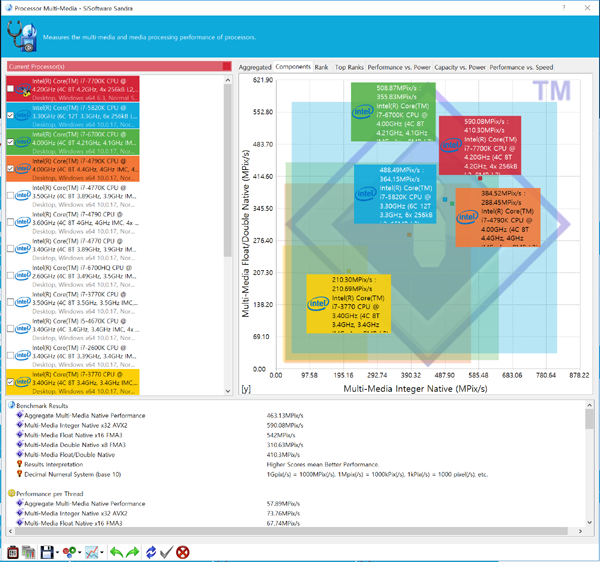This screenshot has width=600, height=562.
Task: Click the green back arrow
Action: click(x=116, y=552)
